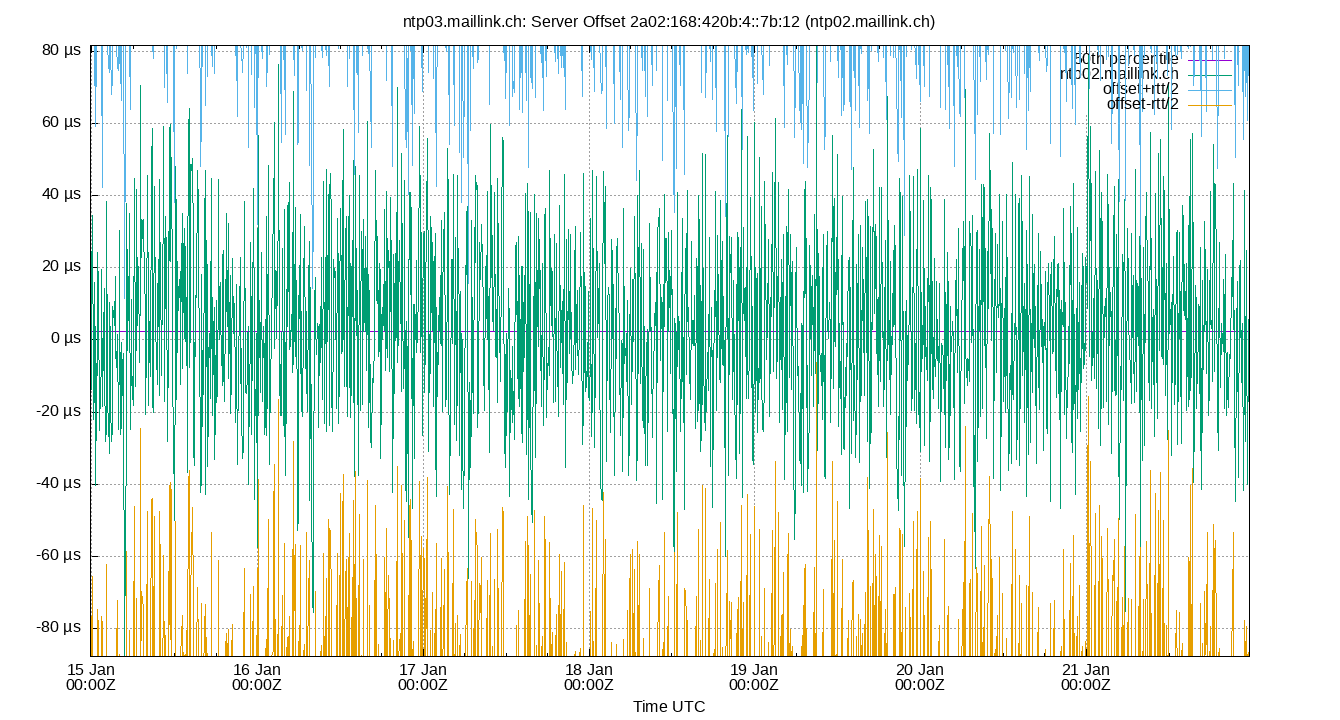This screenshot has width=1340, height=720.
Task: Click the 60 µs y-axis label
Action: click(61, 122)
